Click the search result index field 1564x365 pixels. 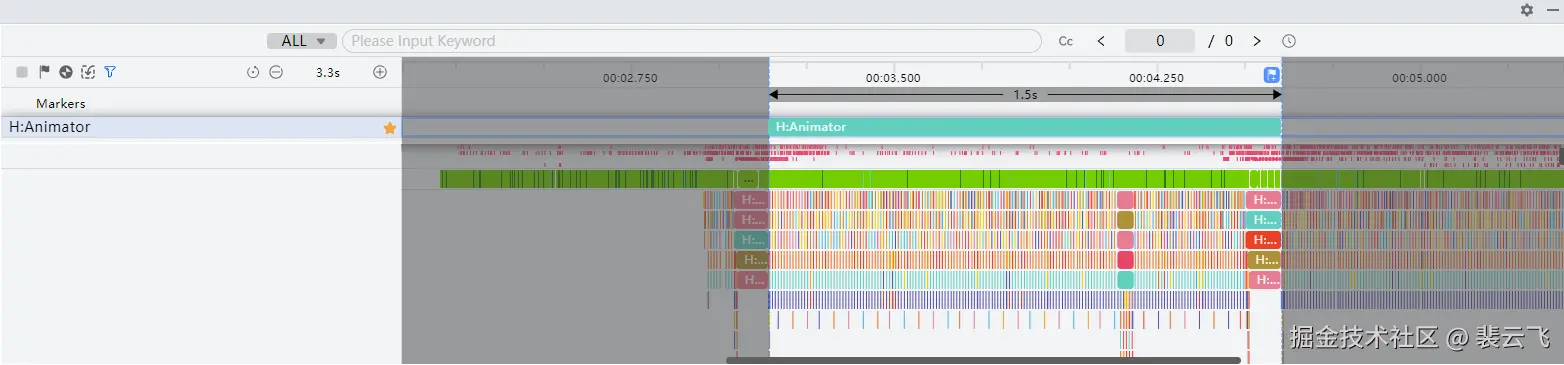(x=1160, y=41)
